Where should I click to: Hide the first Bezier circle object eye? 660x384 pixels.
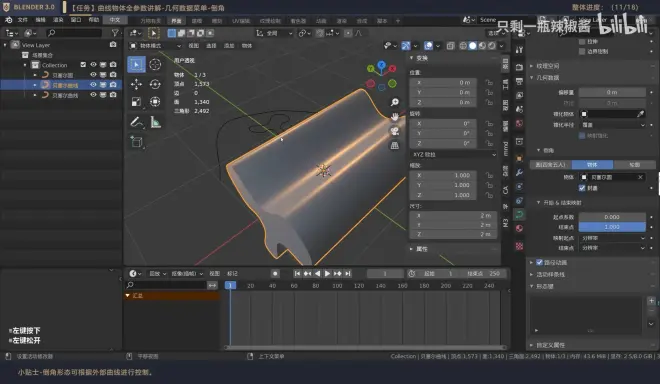pyautogui.click(x=93, y=75)
